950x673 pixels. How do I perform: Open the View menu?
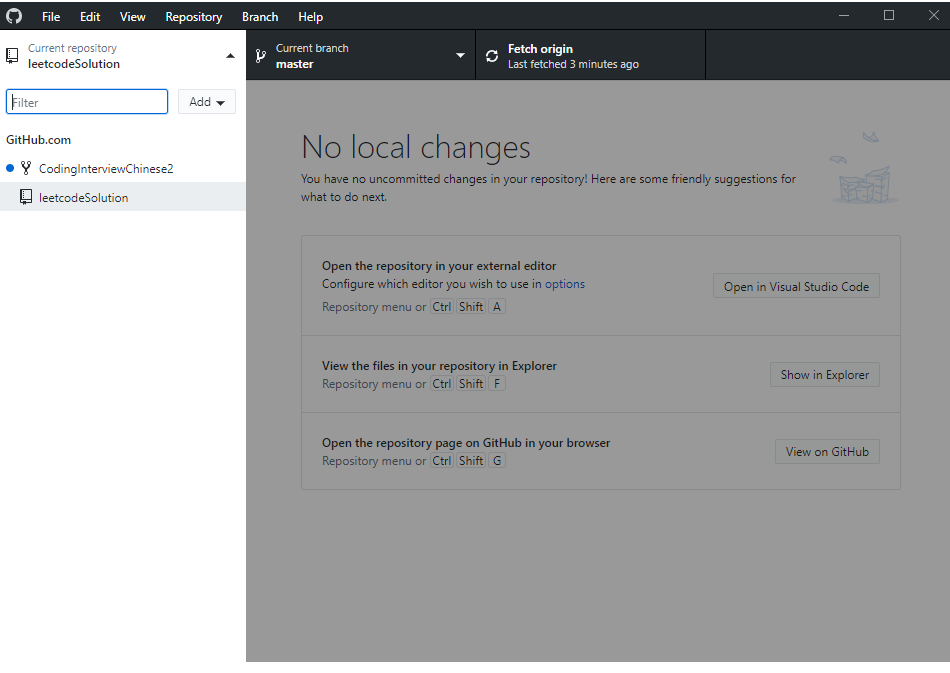coord(132,16)
